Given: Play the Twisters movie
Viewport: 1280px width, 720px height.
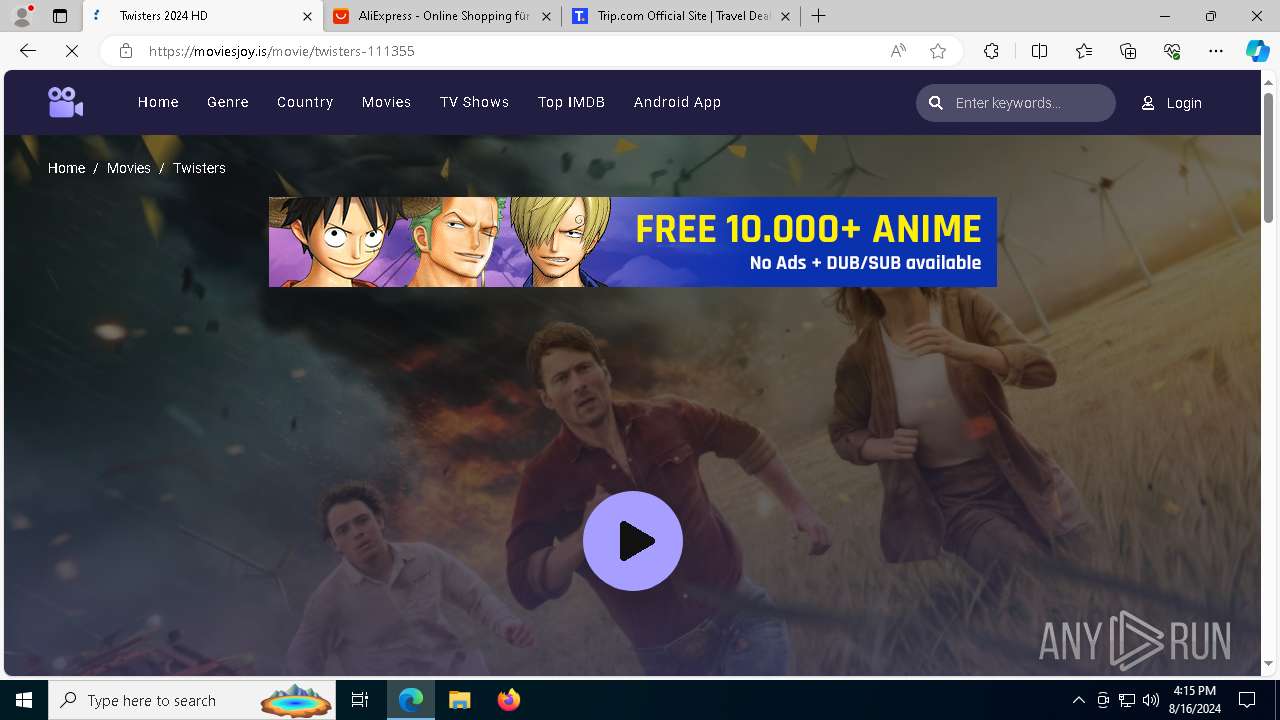Looking at the screenshot, I should (633, 541).
